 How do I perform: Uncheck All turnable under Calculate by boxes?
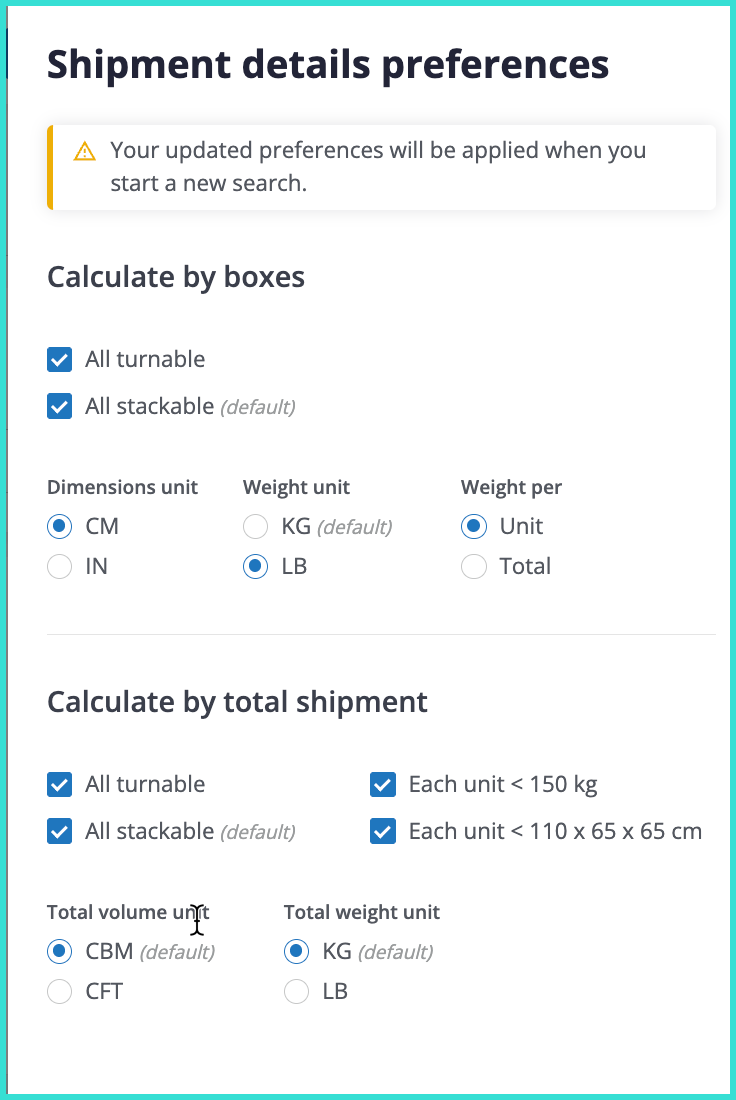60,359
